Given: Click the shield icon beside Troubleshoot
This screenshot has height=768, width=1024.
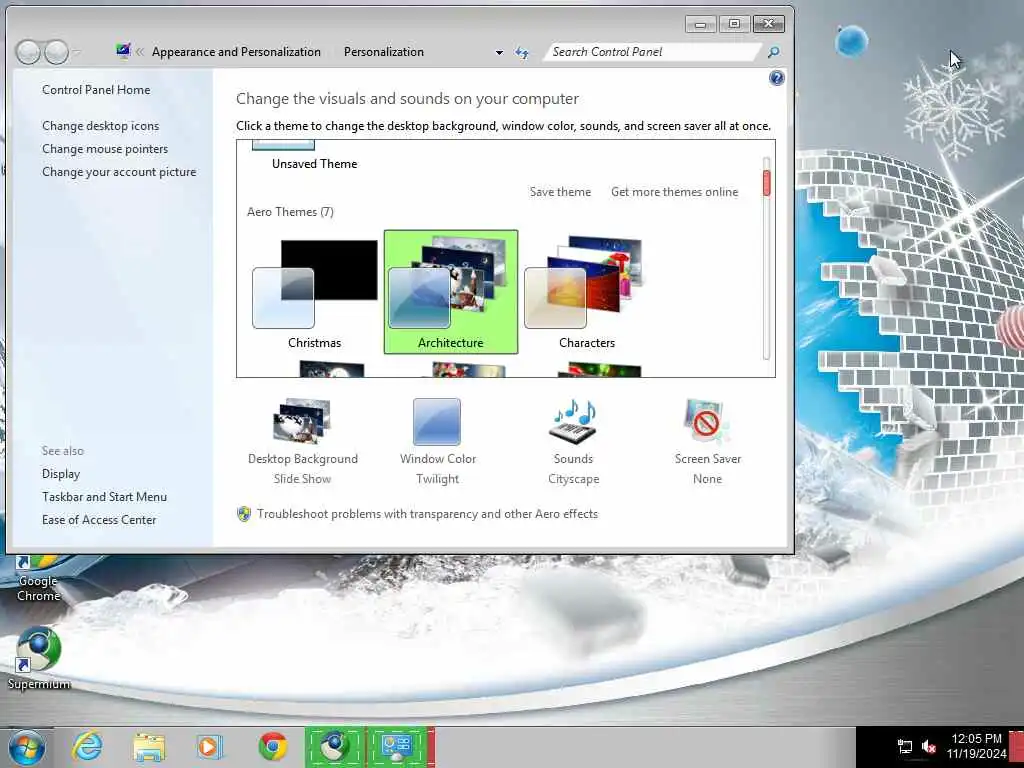Looking at the screenshot, I should pyautogui.click(x=244, y=514).
